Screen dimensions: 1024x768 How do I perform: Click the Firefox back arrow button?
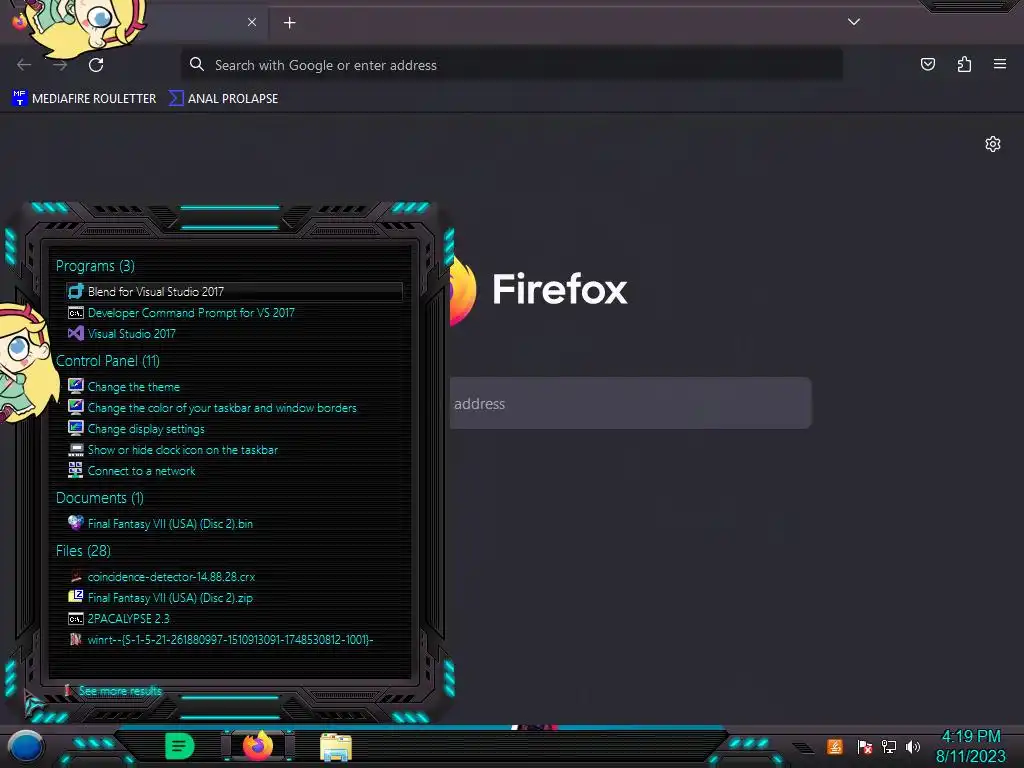tap(24, 65)
